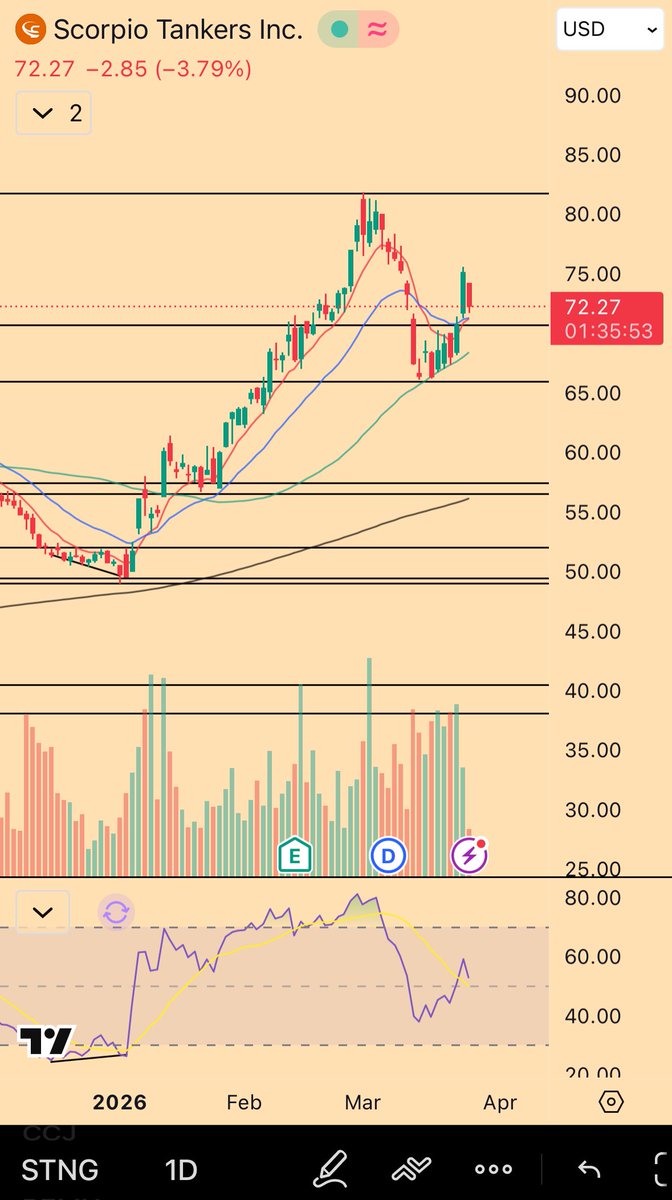
Task: Click the RSI 80.00 scale label
Action: point(593,897)
